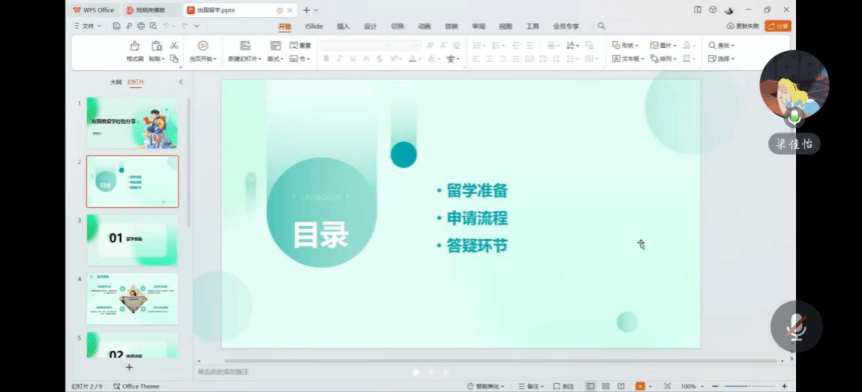
Task: Collapse the slide thumbnail panel
Action: [x=181, y=82]
